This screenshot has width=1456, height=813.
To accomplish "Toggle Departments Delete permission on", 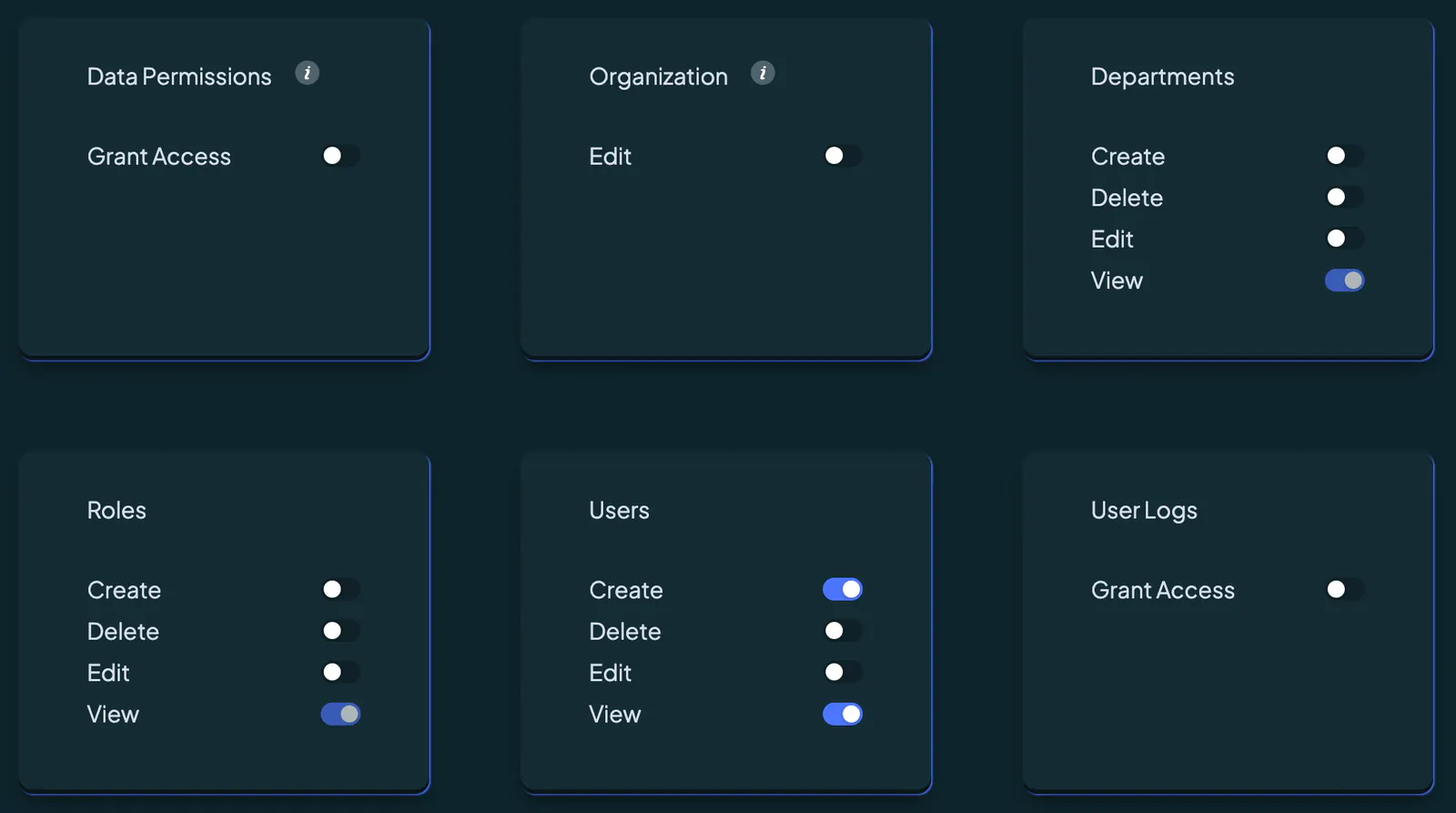I will (x=1344, y=197).
